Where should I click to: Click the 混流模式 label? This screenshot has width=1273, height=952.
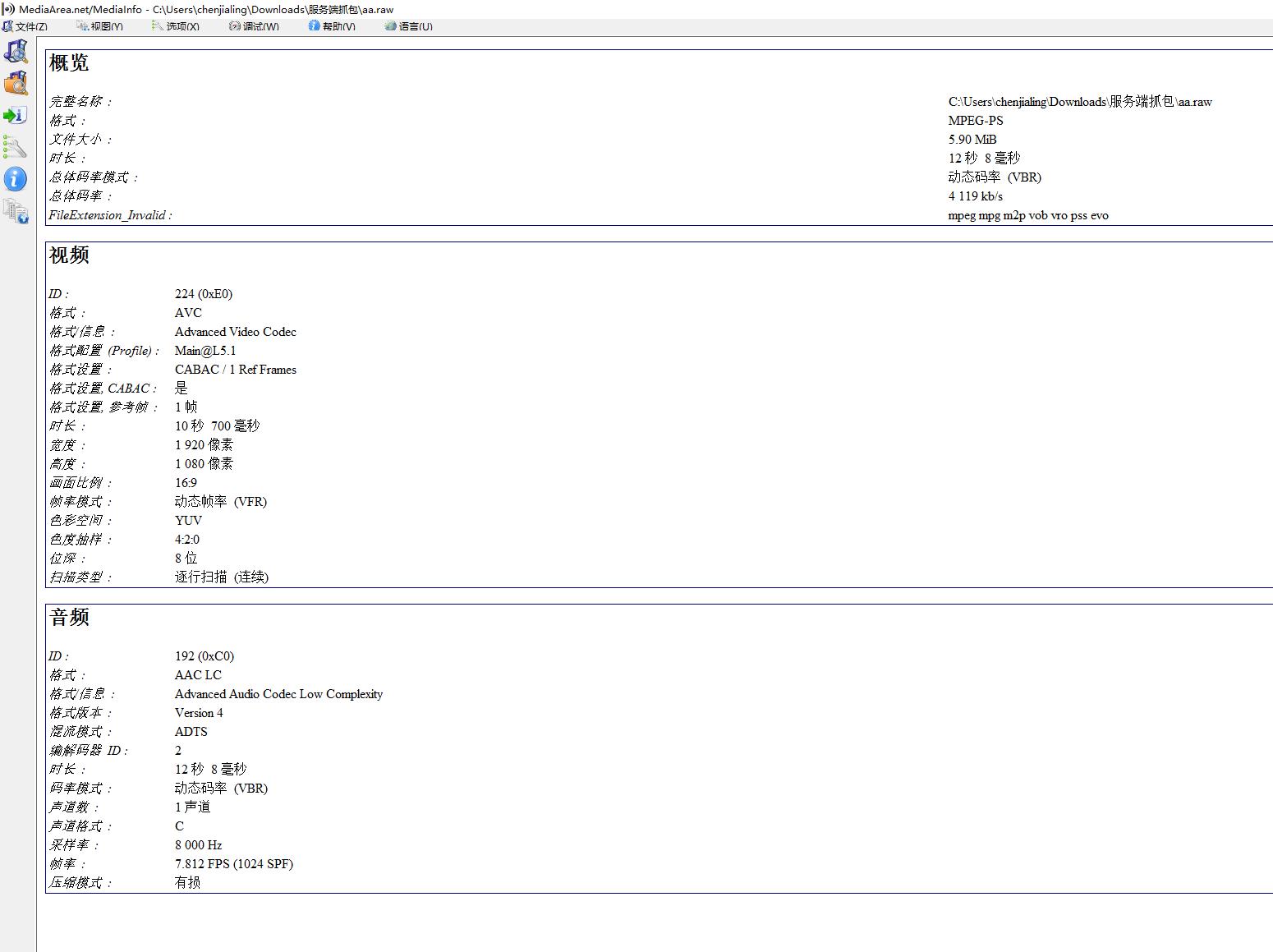point(80,732)
